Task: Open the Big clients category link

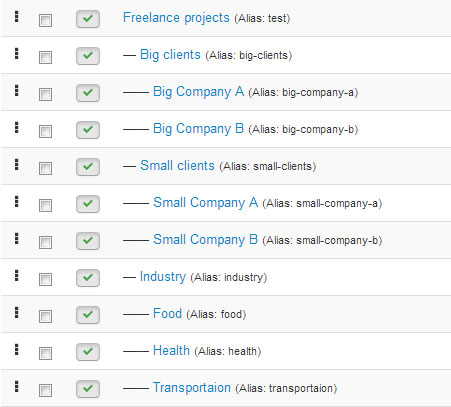Action: click(170, 55)
